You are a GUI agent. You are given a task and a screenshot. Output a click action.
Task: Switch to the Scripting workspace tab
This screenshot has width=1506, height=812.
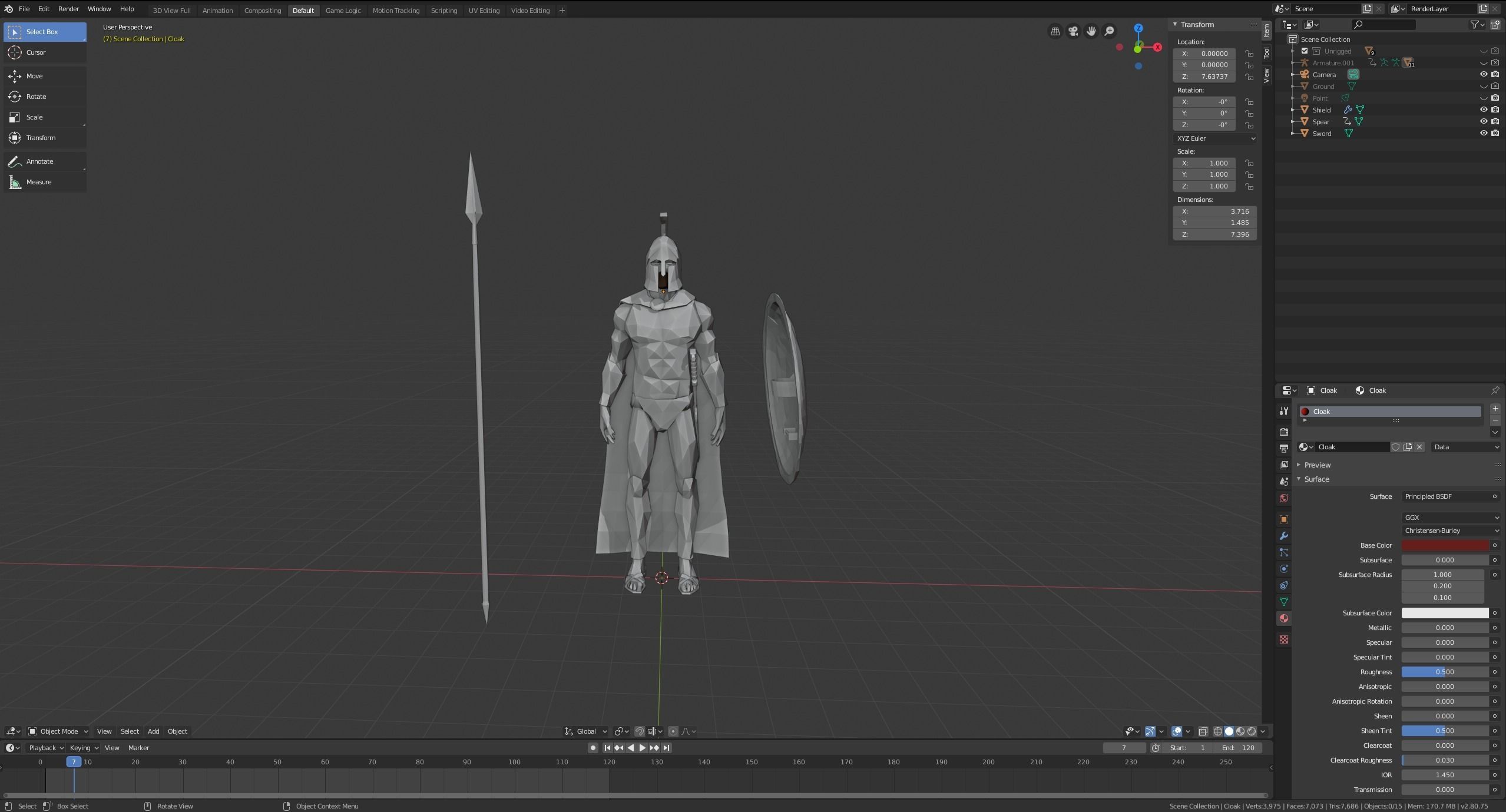pyautogui.click(x=443, y=11)
